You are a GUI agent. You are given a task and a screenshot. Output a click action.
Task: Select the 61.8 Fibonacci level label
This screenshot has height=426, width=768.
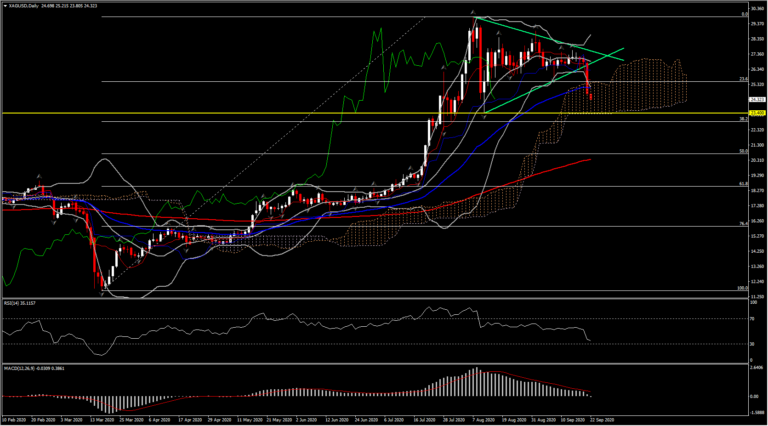point(744,184)
